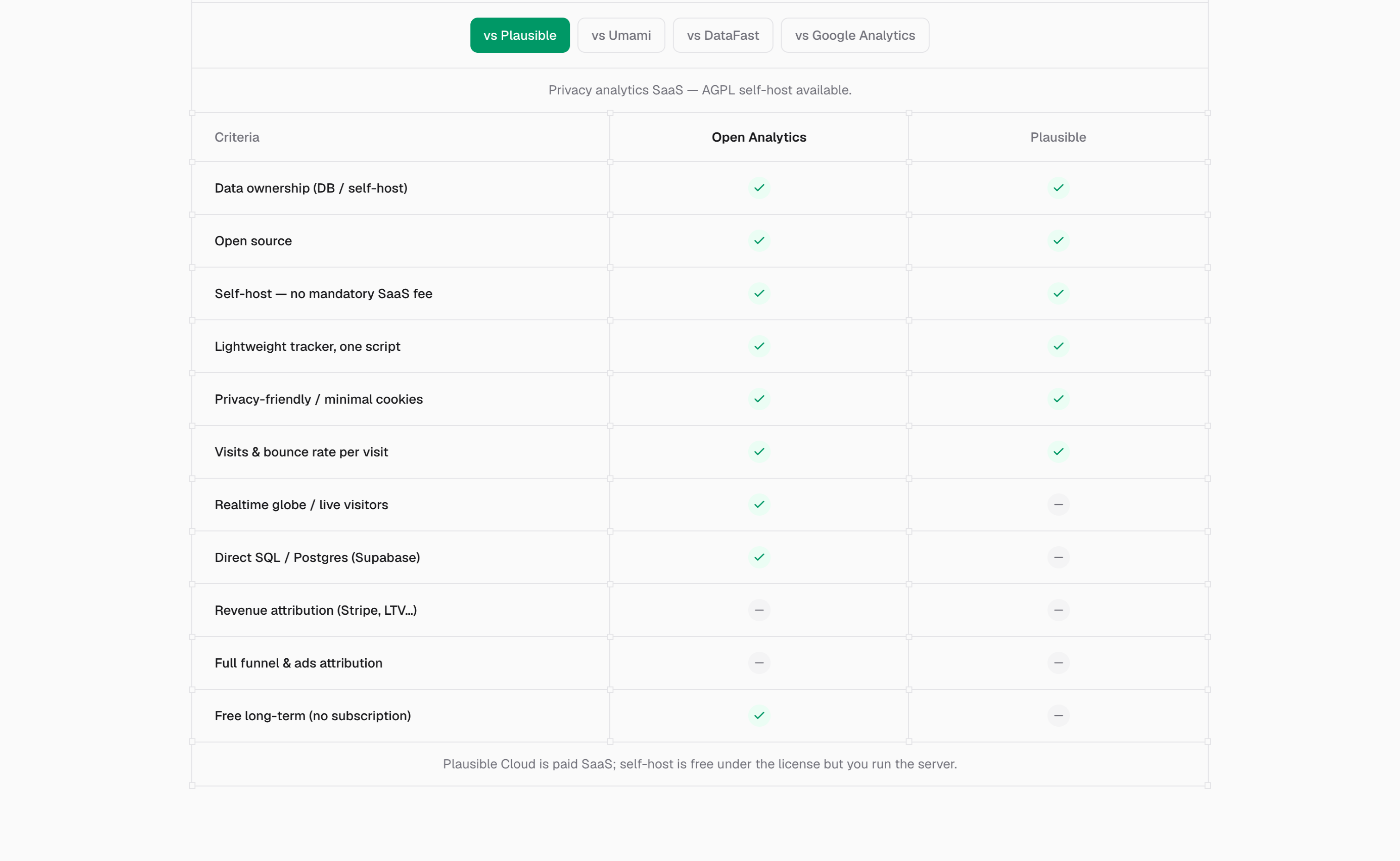Image resolution: width=1400 pixels, height=861 pixels.
Task: Click 'Self-host — no mandatory SaaS fee' label
Action: pos(324,294)
